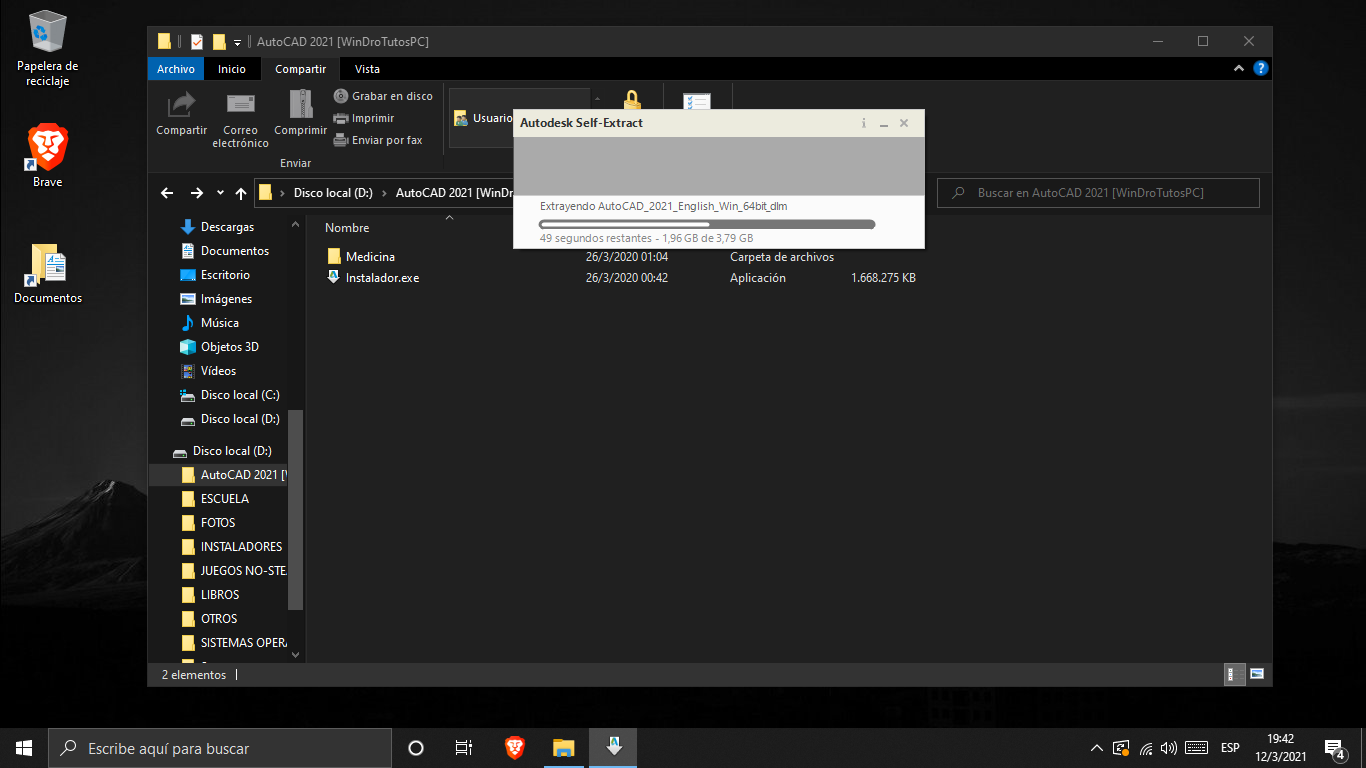Open File Explorer from the taskbar

click(564, 748)
